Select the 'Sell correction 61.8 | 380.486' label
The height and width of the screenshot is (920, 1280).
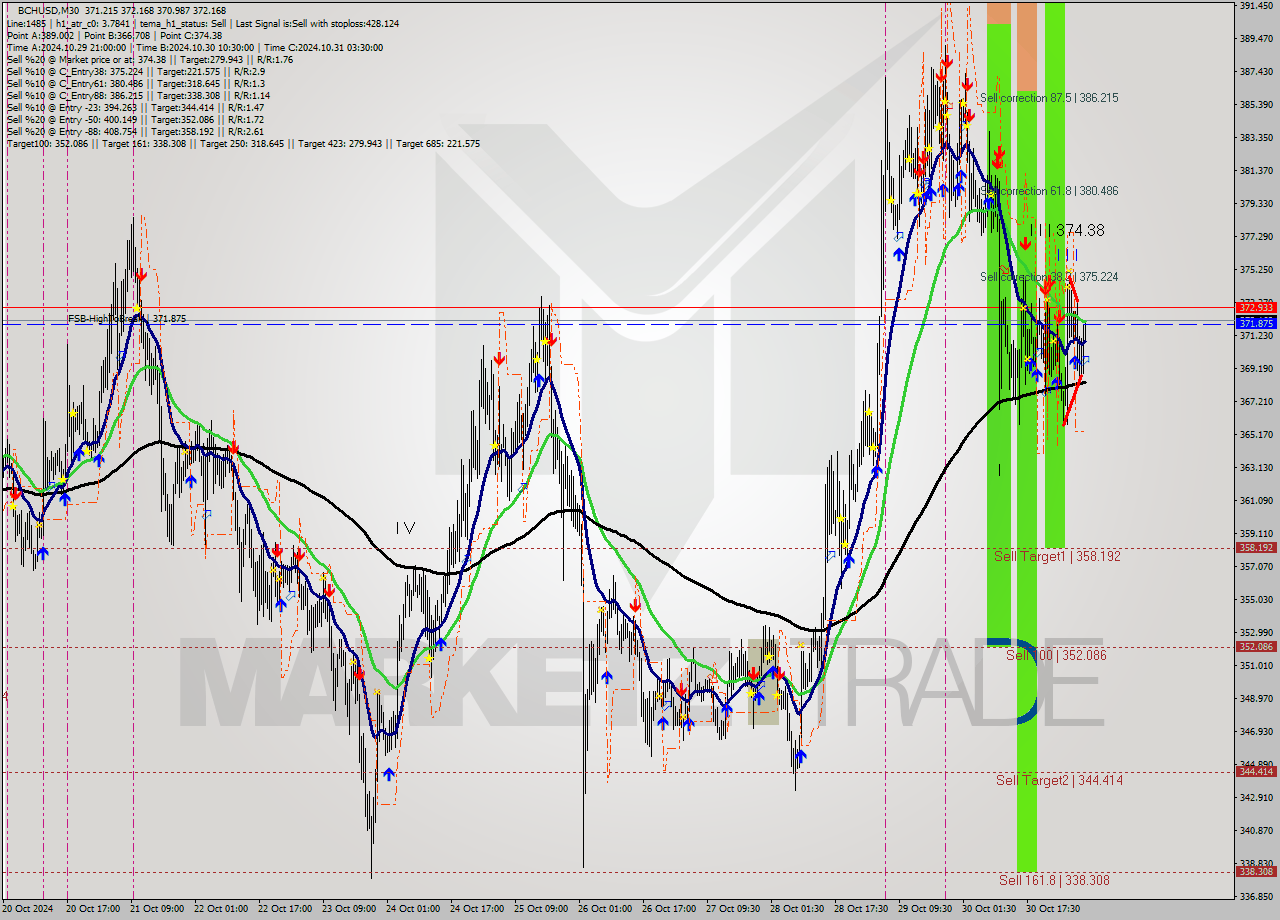tap(1049, 191)
